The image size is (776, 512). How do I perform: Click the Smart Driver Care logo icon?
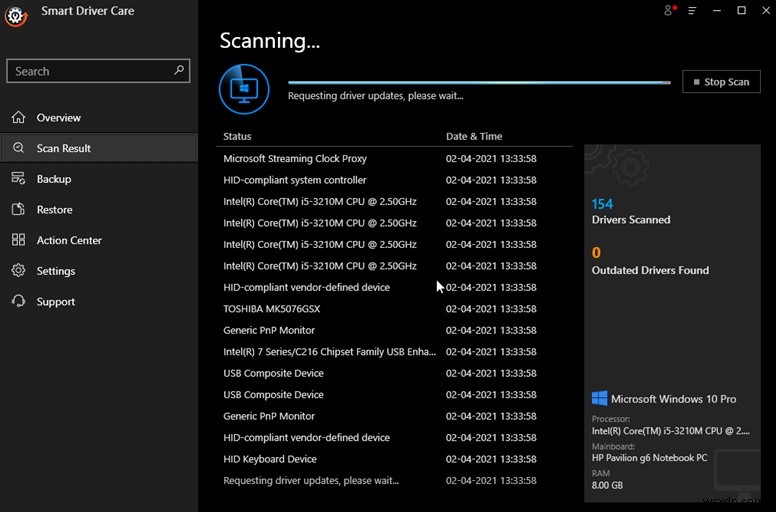pos(15,15)
